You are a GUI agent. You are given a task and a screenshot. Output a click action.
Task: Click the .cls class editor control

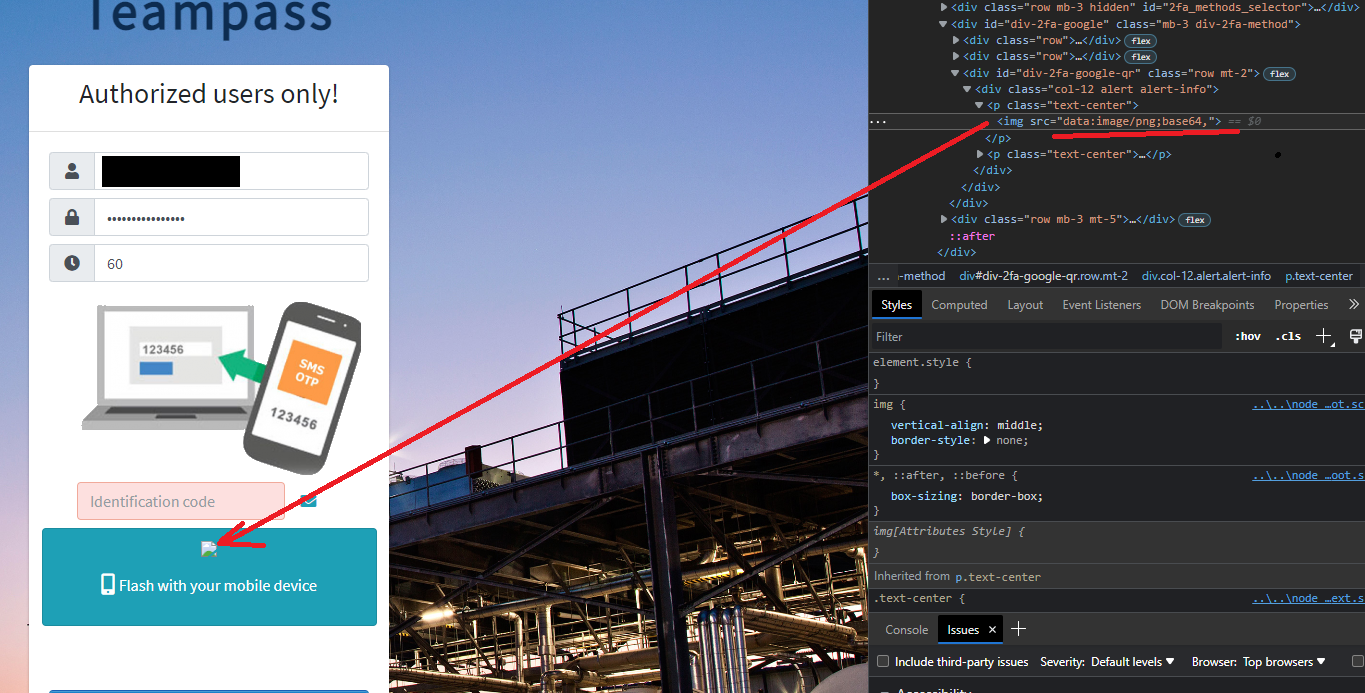pyautogui.click(x=1287, y=336)
